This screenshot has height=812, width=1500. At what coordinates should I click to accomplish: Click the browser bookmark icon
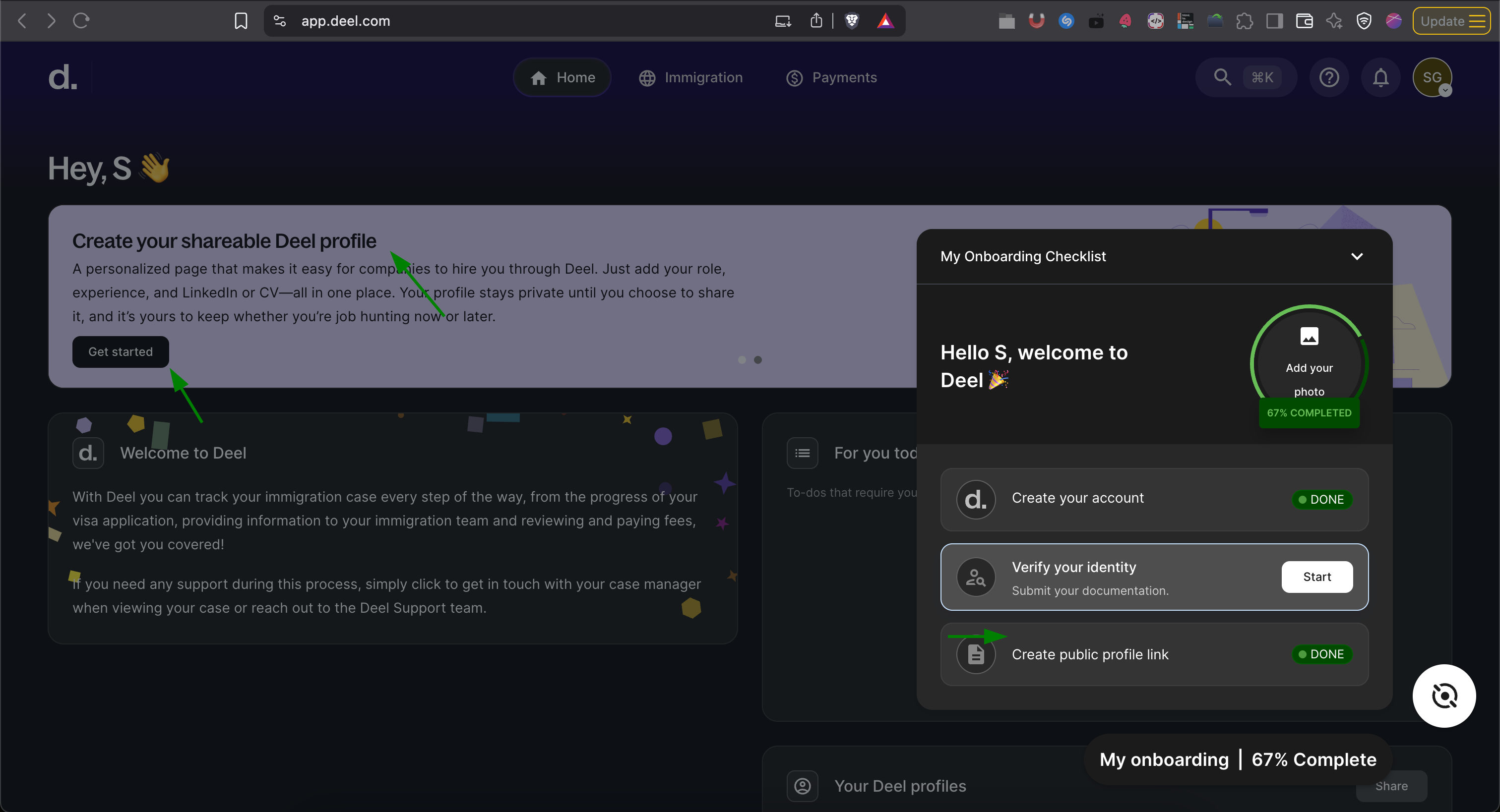(x=241, y=21)
